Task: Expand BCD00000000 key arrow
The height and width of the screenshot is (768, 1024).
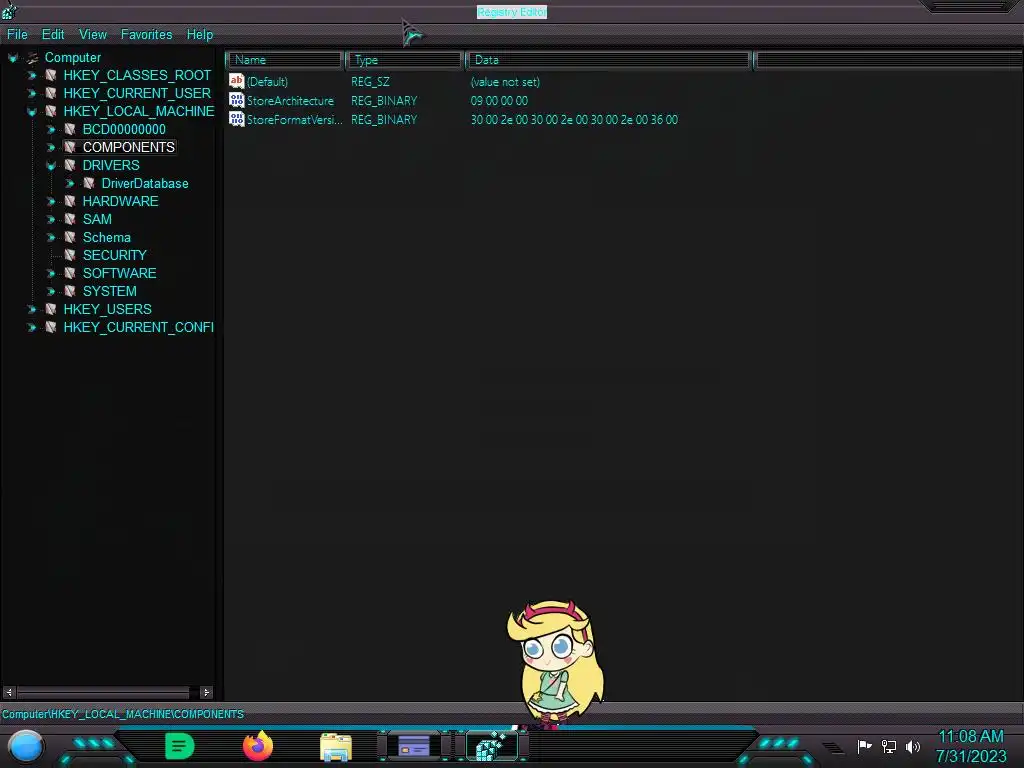Action: pos(50,130)
